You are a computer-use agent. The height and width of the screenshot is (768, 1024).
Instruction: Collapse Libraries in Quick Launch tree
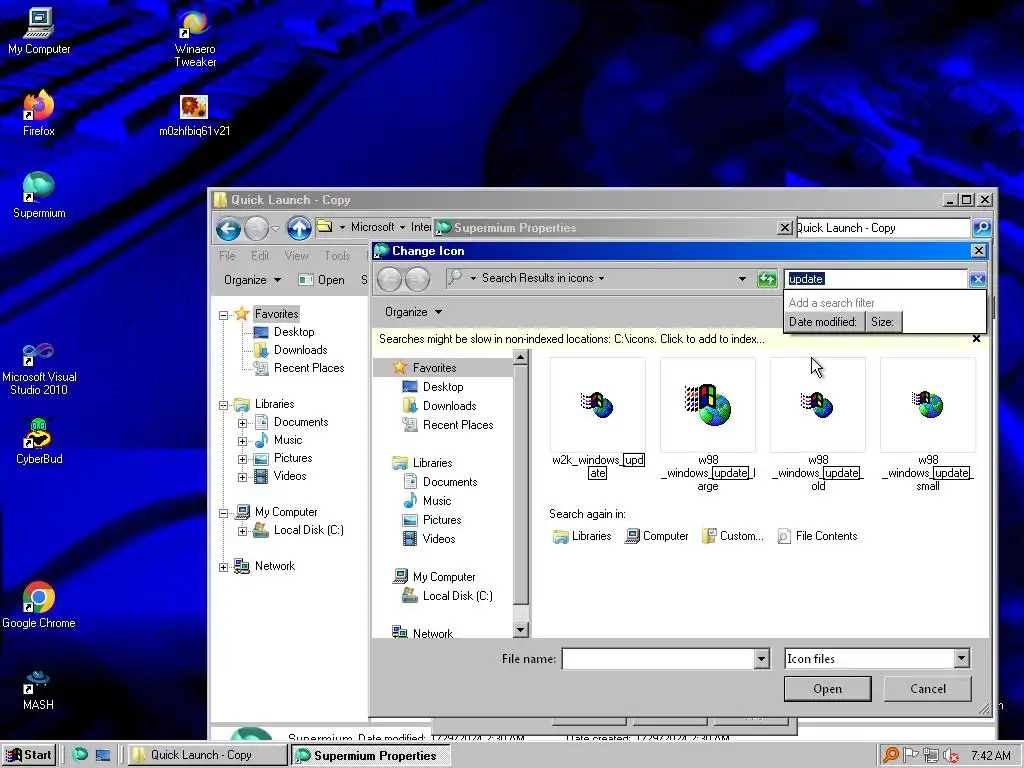223,405
